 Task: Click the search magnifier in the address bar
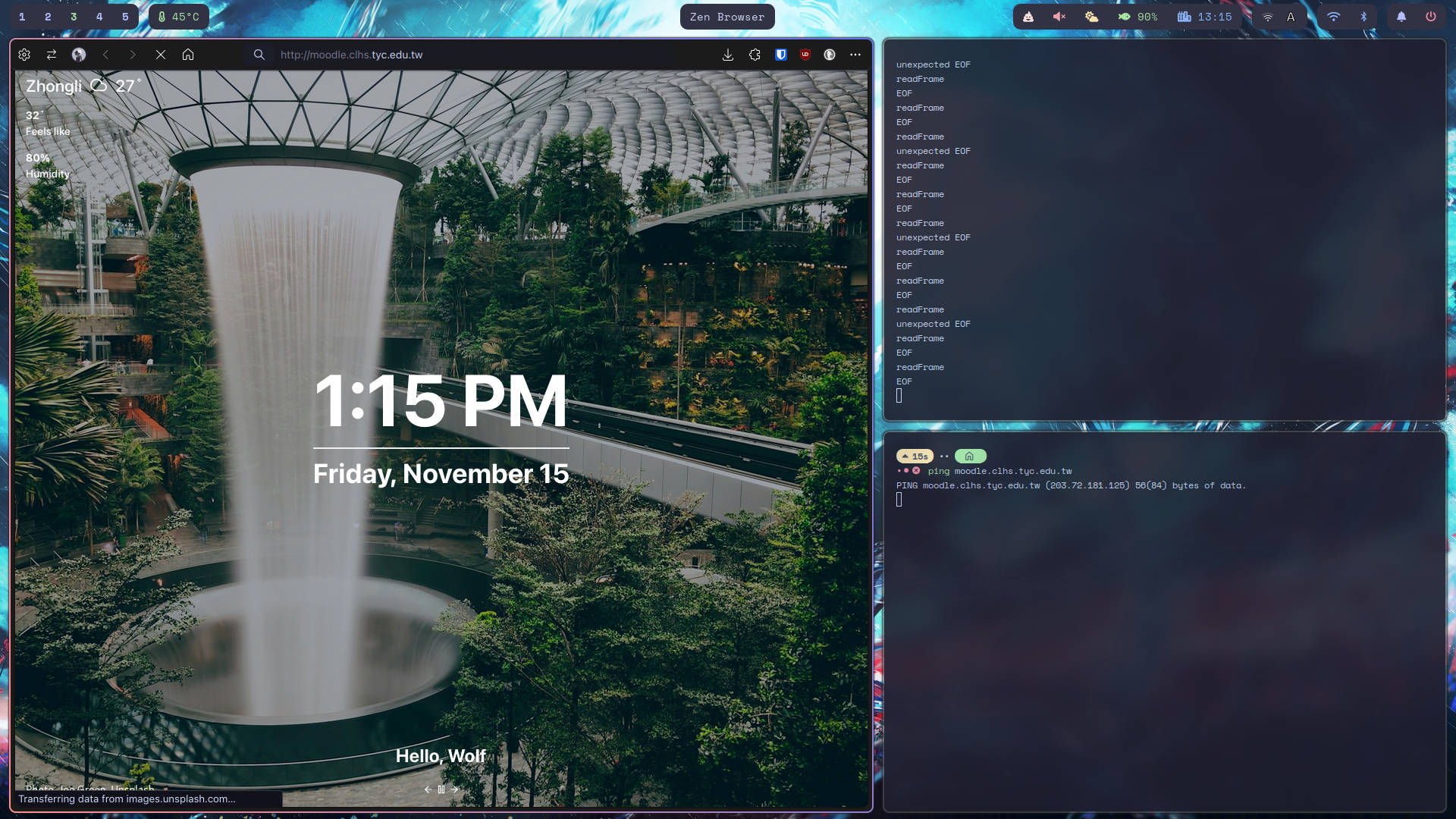[259, 55]
